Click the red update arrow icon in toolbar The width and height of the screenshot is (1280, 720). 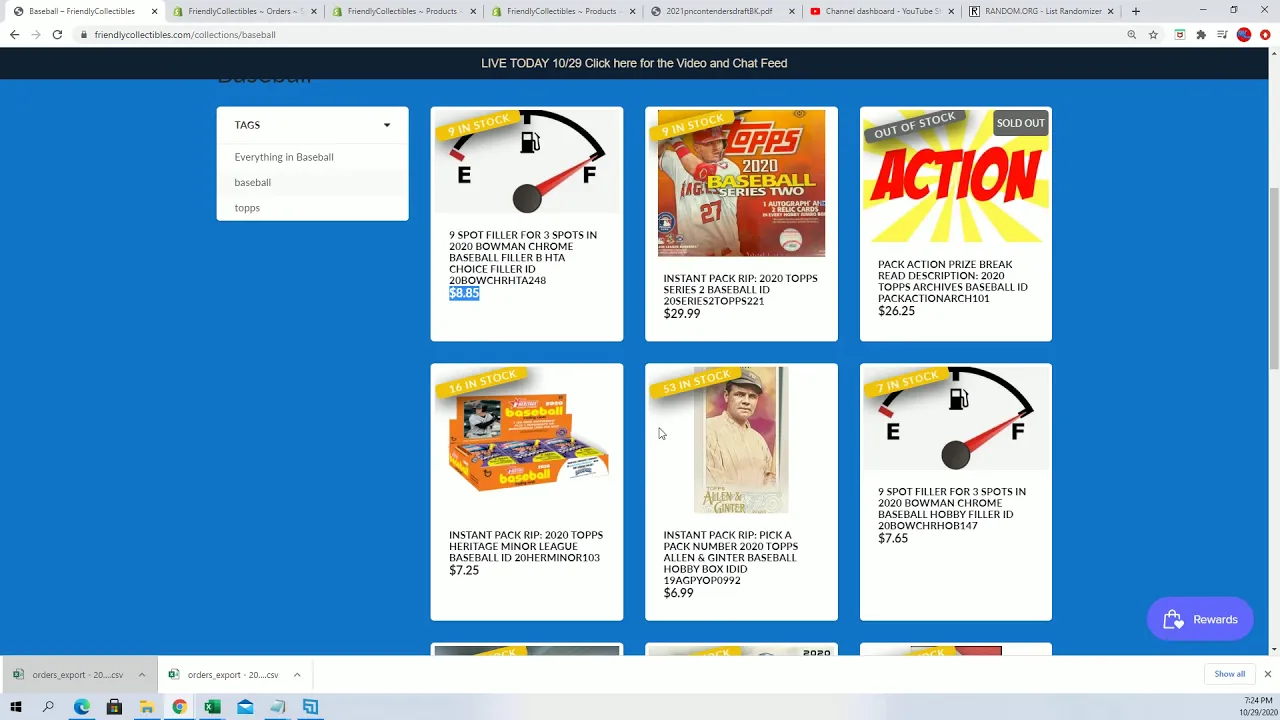(x=1265, y=34)
